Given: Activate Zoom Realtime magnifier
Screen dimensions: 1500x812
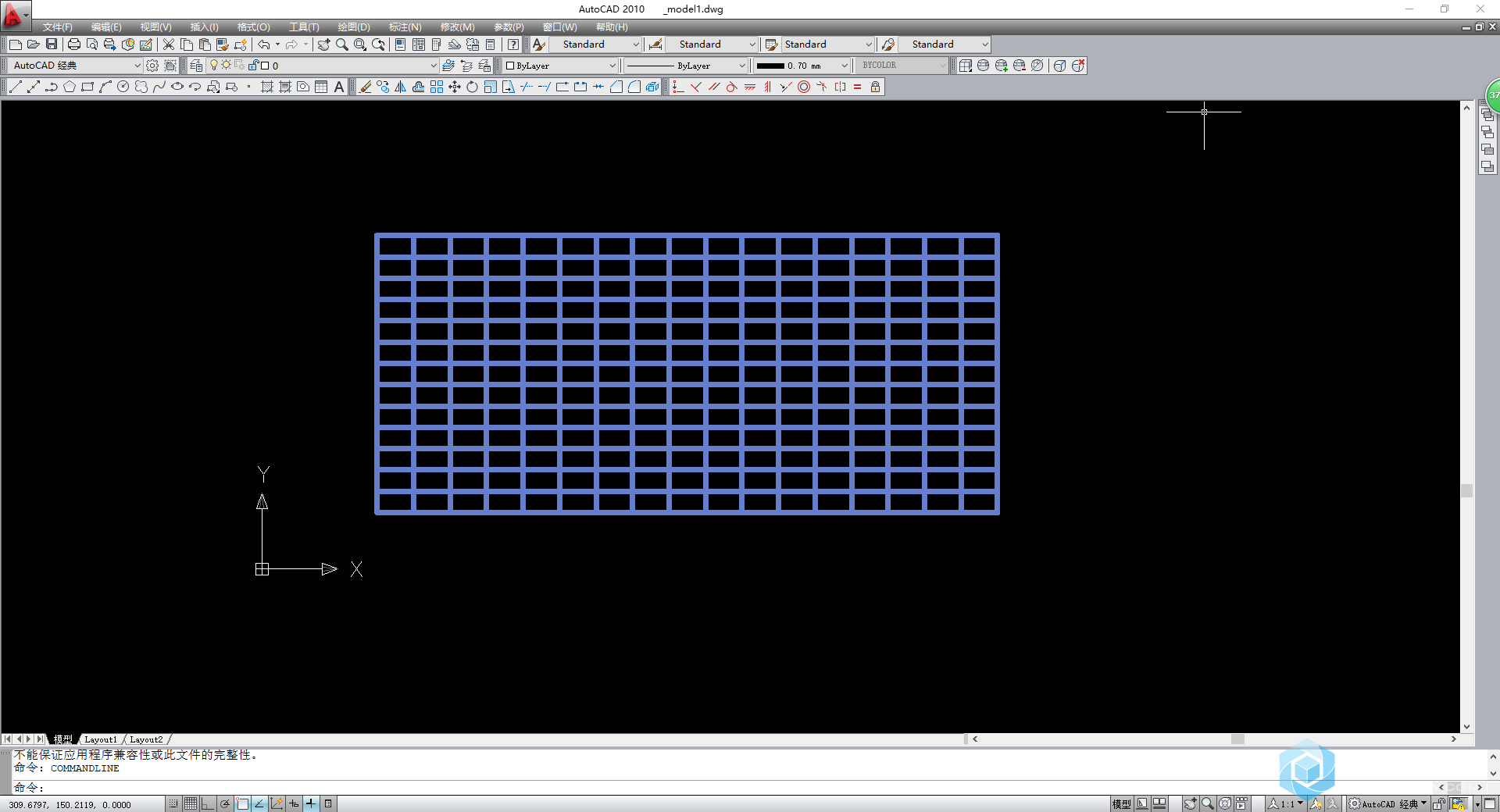Looking at the screenshot, I should click(342, 45).
